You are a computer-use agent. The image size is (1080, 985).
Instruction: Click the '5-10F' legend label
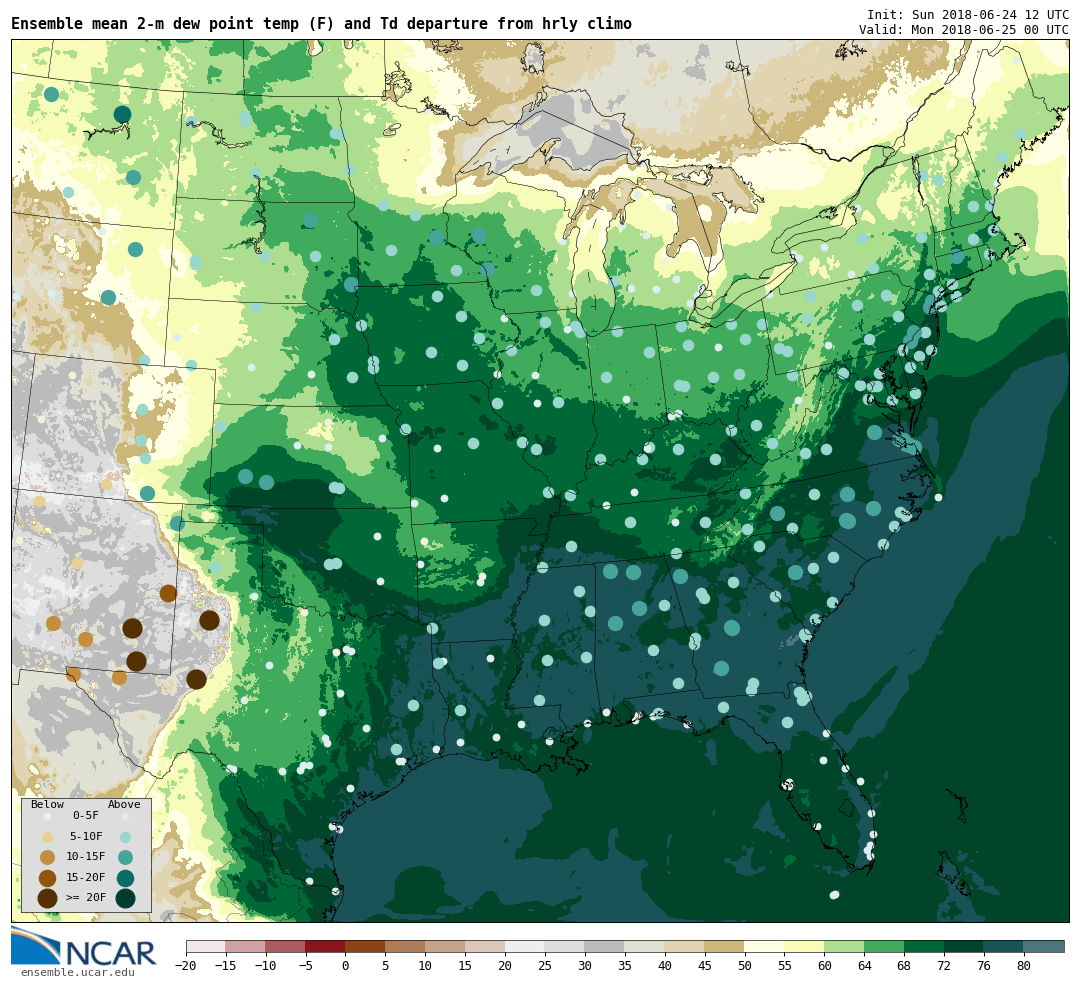click(86, 836)
